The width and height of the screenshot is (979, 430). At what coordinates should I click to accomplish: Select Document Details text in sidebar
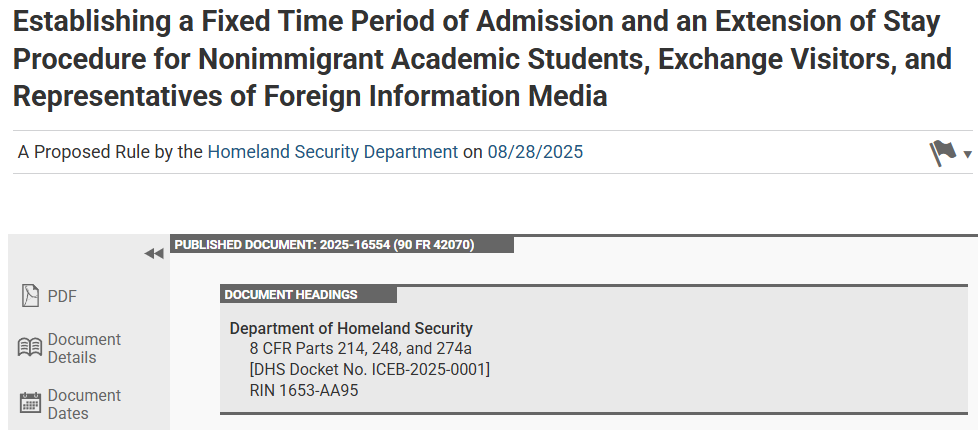(84, 348)
